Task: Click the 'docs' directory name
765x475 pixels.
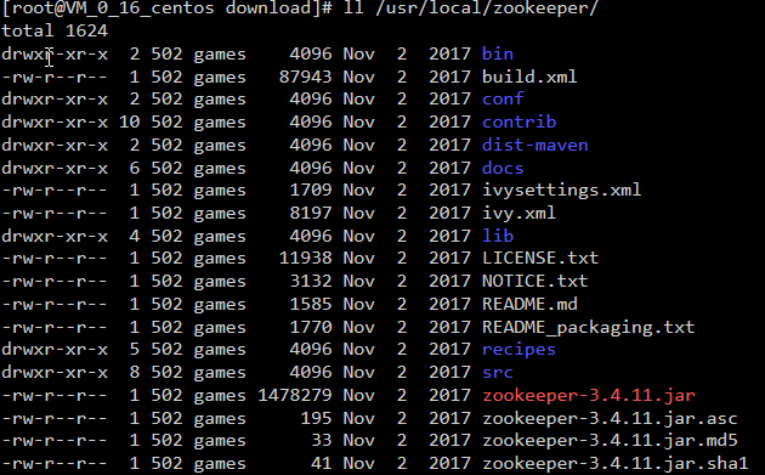Action: pyautogui.click(x=503, y=168)
